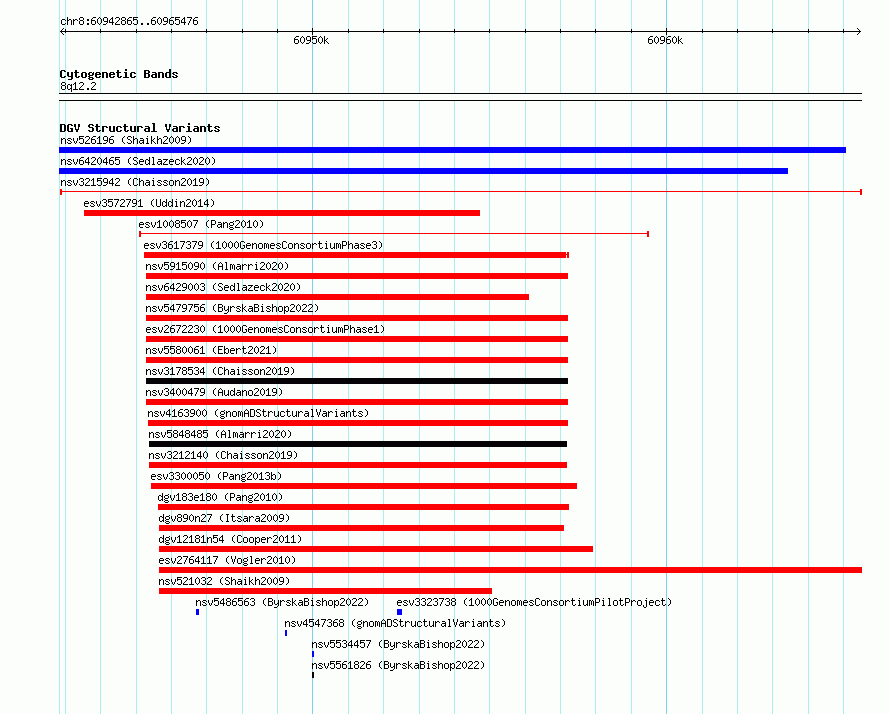Screen dimensions: 890x714
Task: Click the DGV Structural Variants track title
Action: [140, 128]
